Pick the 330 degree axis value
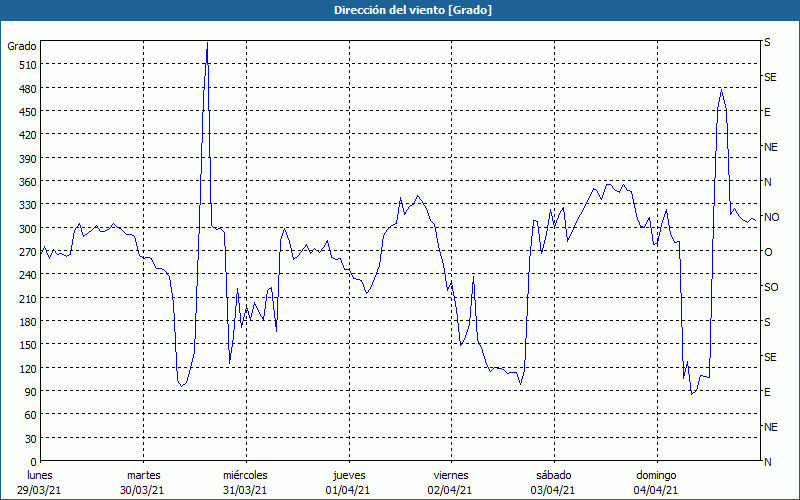The width and height of the screenshot is (800, 500). [27, 205]
